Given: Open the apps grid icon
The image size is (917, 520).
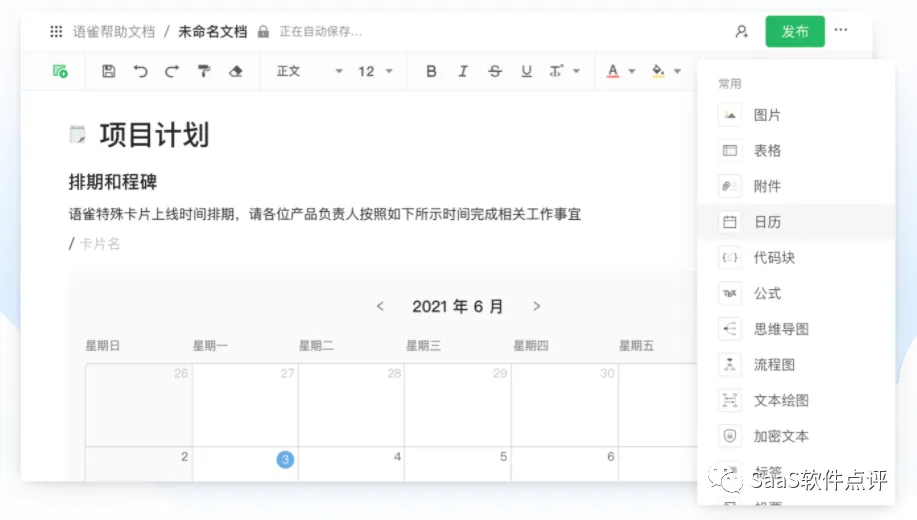Looking at the screenshot, I should pyautogui.click(x=56, y=32).
